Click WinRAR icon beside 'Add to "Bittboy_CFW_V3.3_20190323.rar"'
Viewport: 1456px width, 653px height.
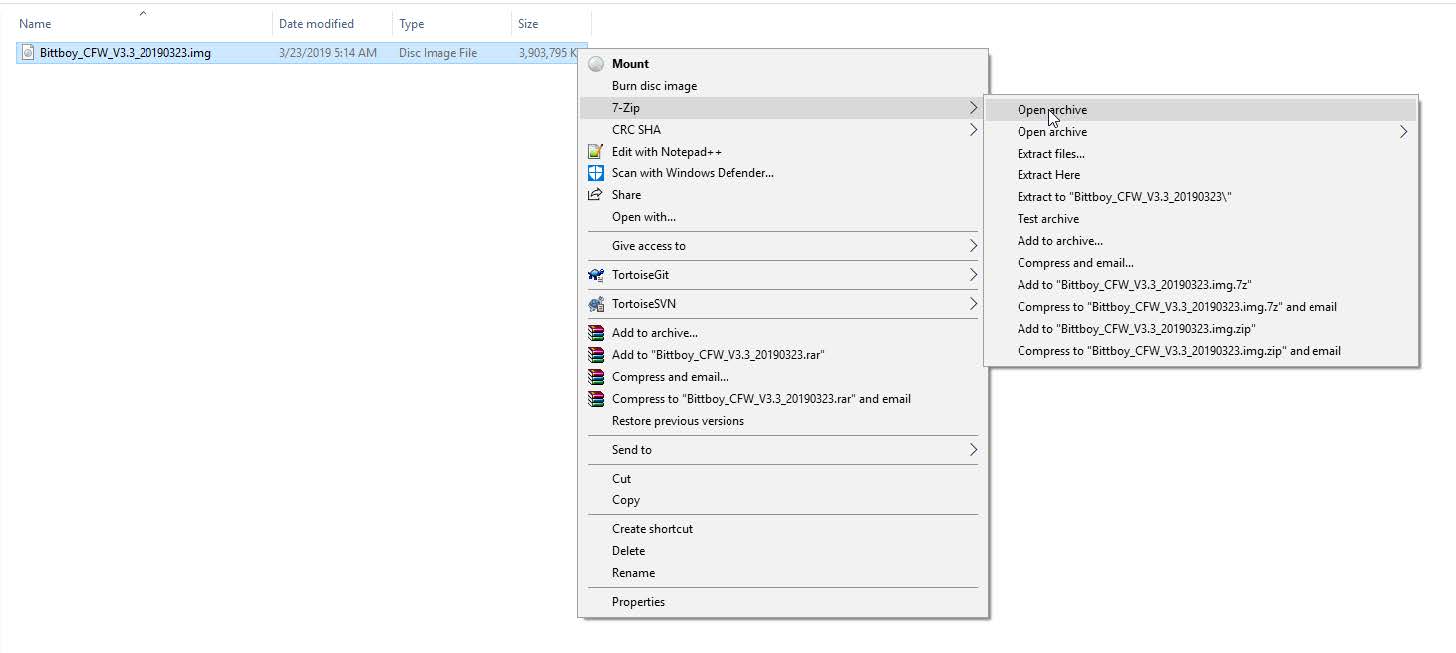click(x=596, y=355)
